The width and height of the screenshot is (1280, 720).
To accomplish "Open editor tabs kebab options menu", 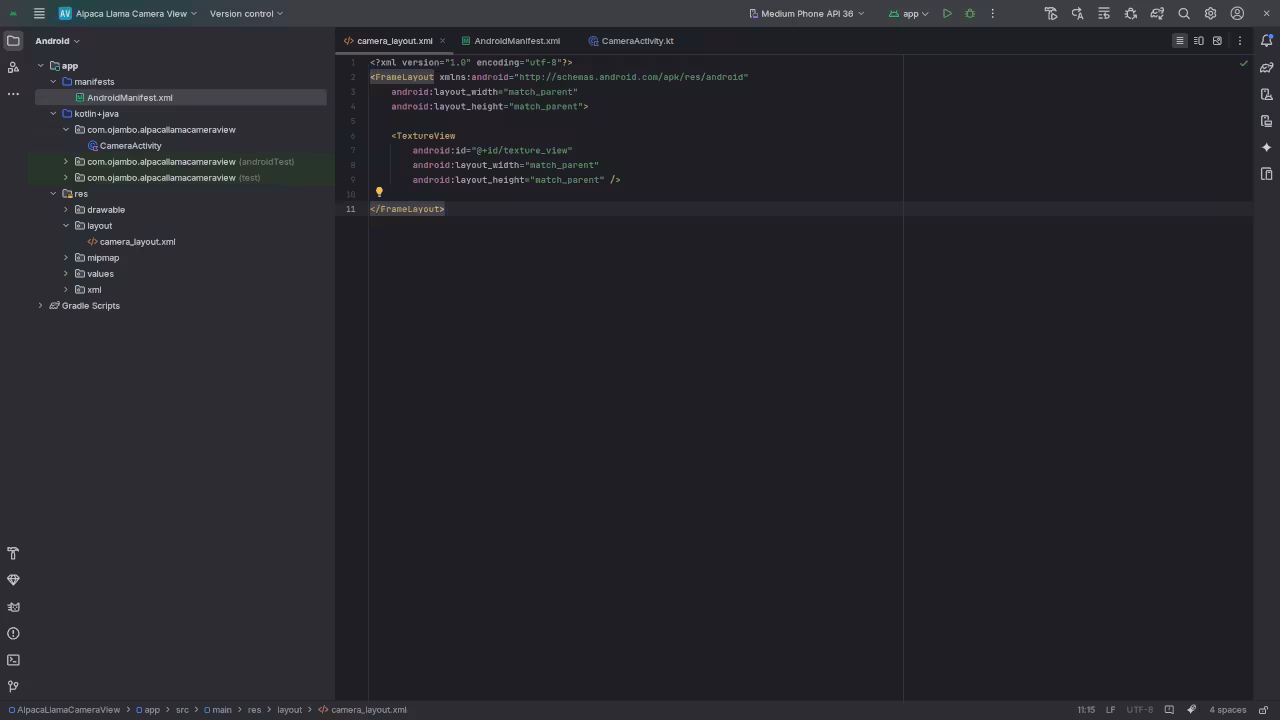I will click(x=1240, y=41).
